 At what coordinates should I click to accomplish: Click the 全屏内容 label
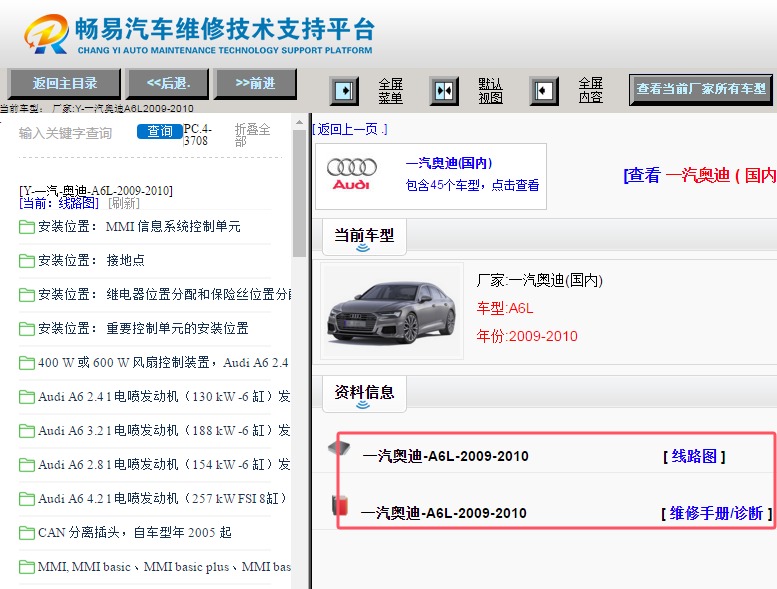(590, 90)
